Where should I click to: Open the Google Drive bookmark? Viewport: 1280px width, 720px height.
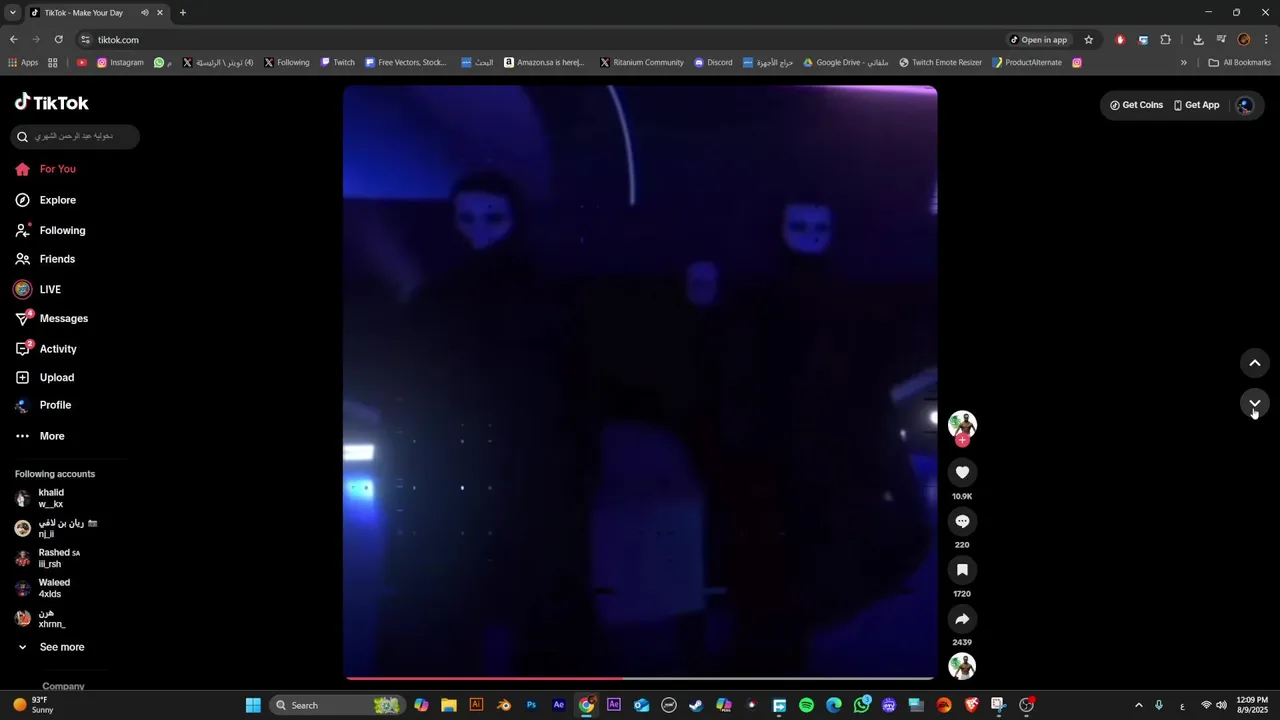point(846,62)
